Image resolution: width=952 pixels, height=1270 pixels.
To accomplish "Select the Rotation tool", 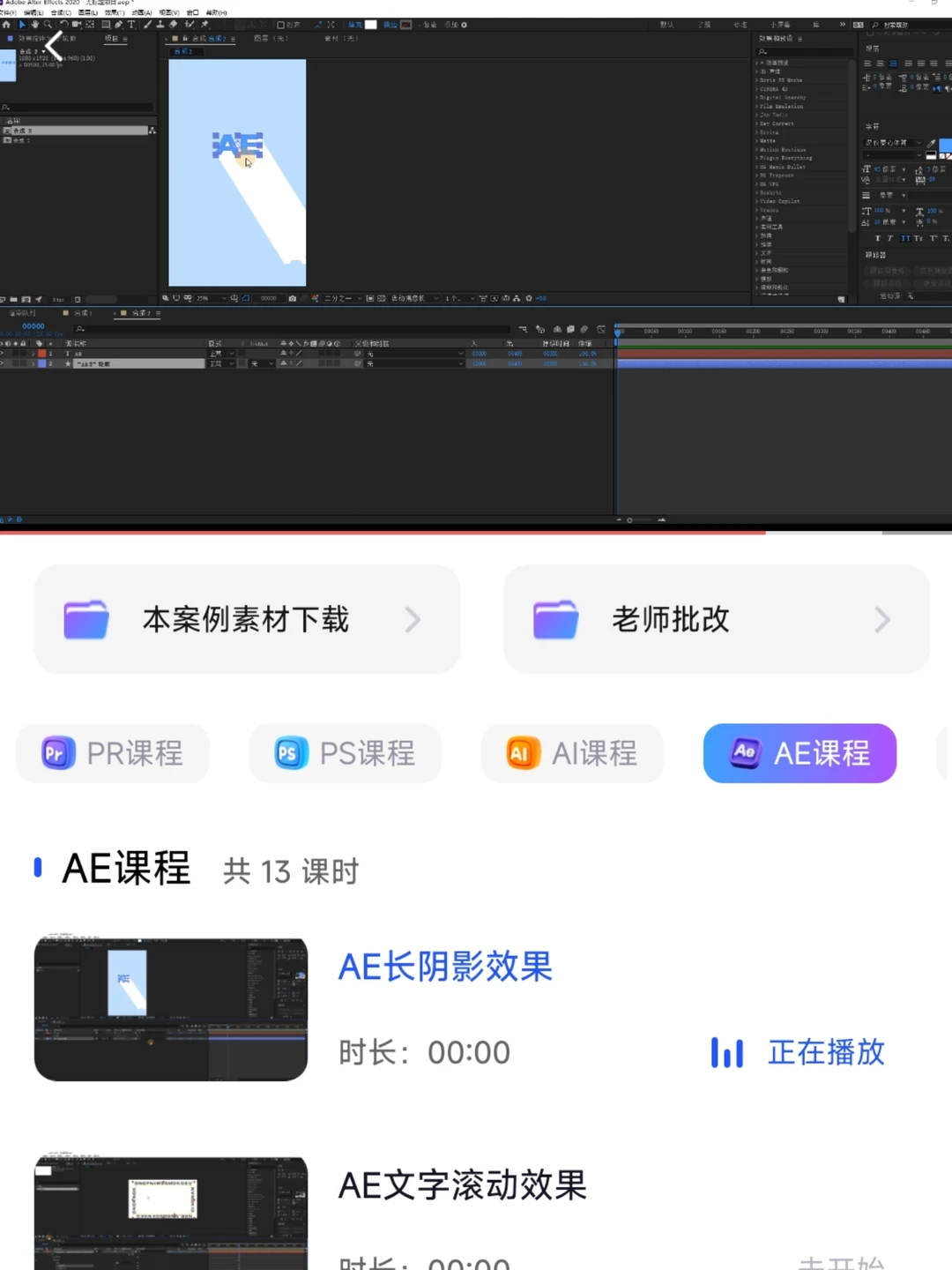I will pos(63,25).
